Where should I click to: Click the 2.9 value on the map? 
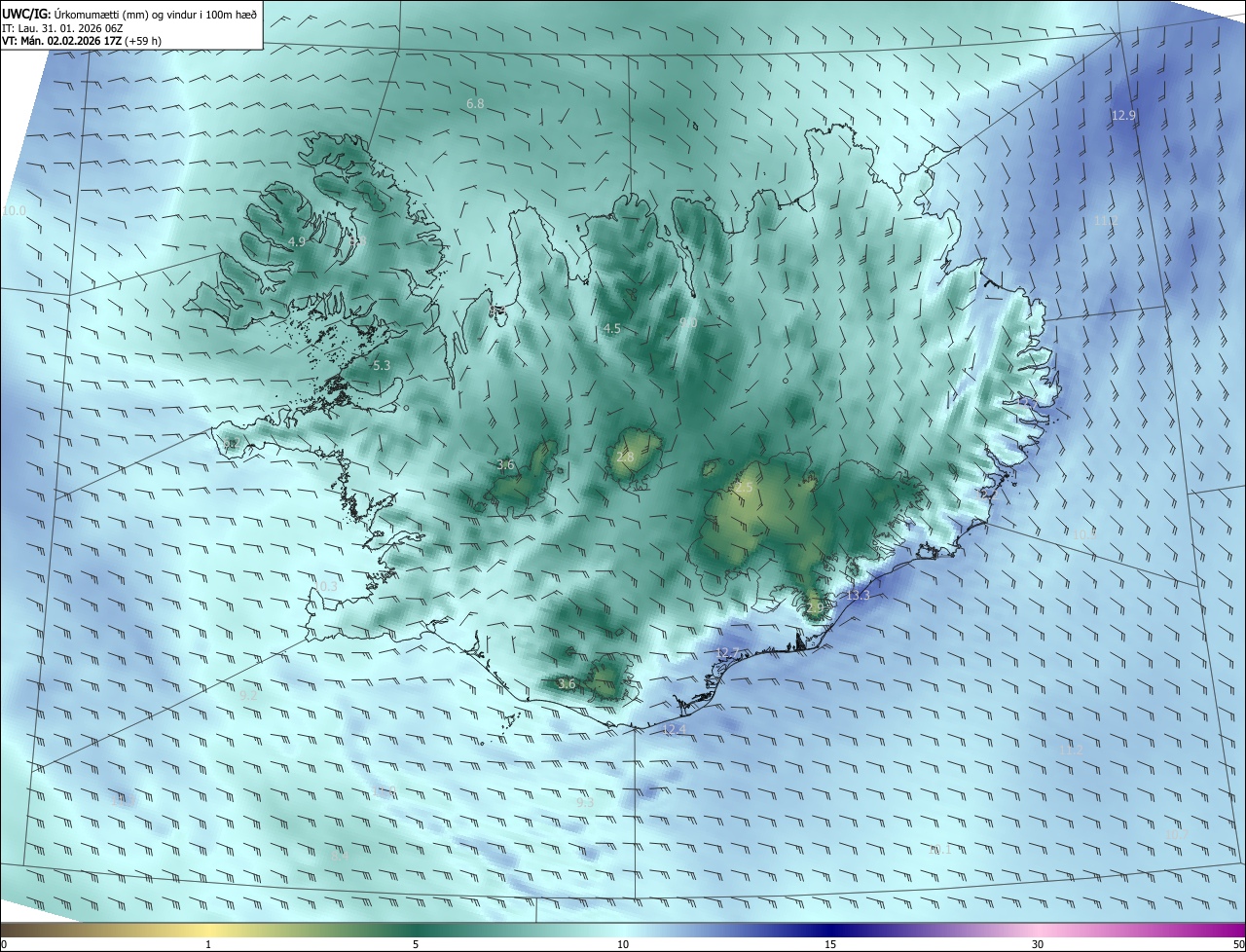pos(815,606)
